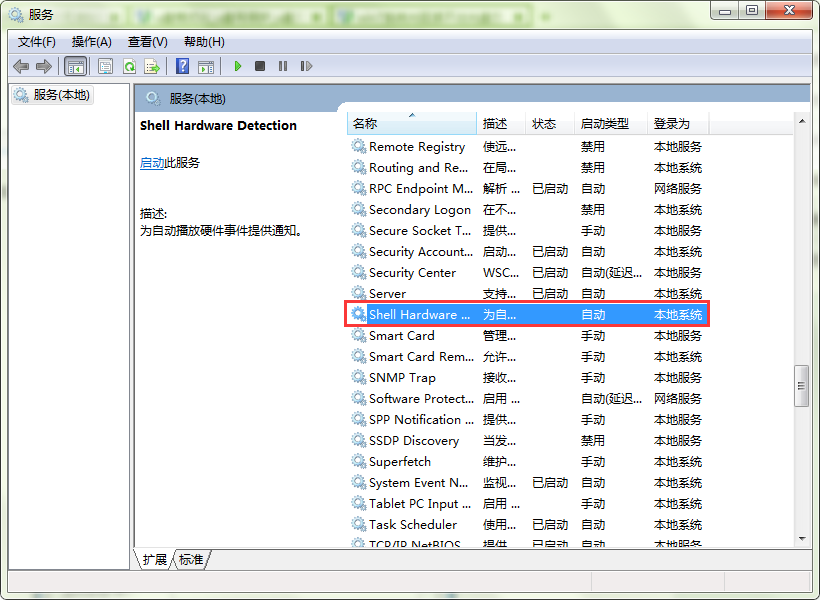The width and height of the screenshot is (820, 600).
Task: Click the 启动 link to start service
Action: 151,163
